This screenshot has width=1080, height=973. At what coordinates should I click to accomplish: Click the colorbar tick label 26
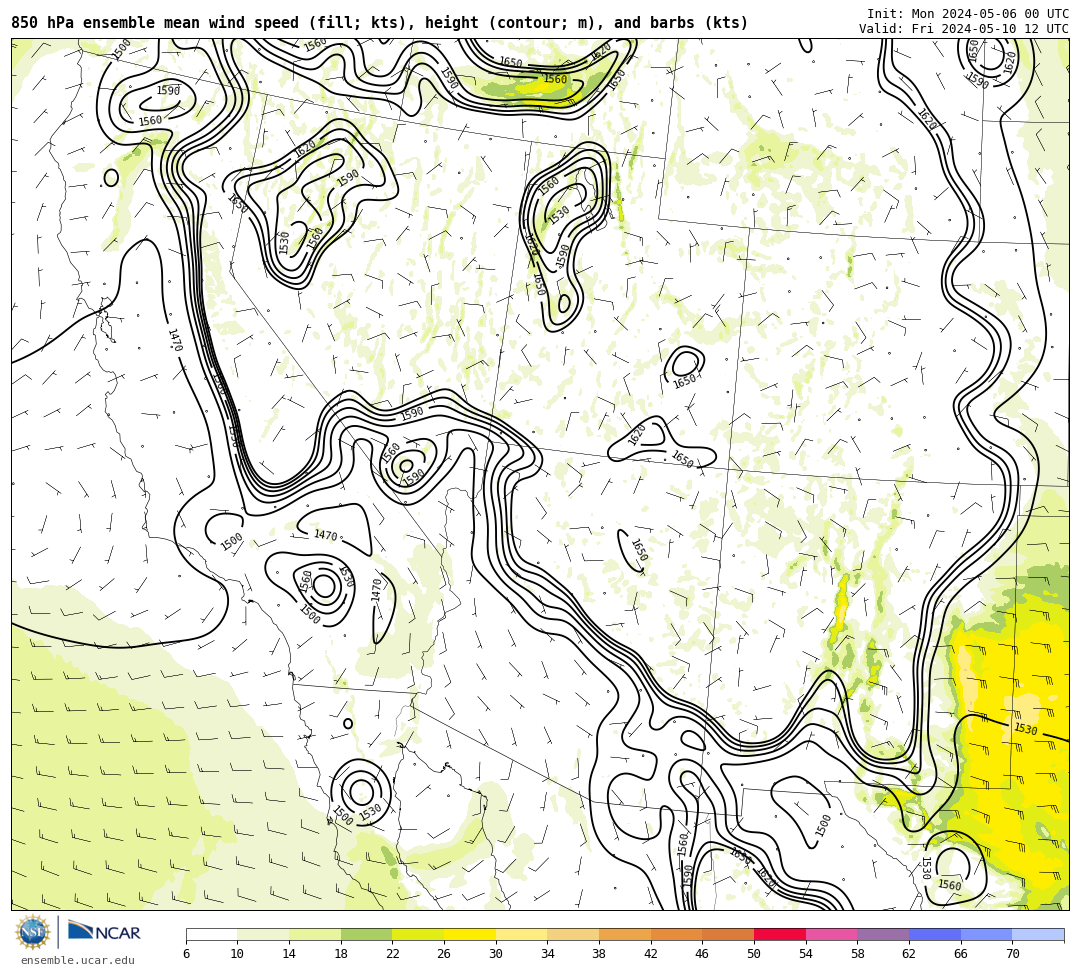tap(444, 954)
